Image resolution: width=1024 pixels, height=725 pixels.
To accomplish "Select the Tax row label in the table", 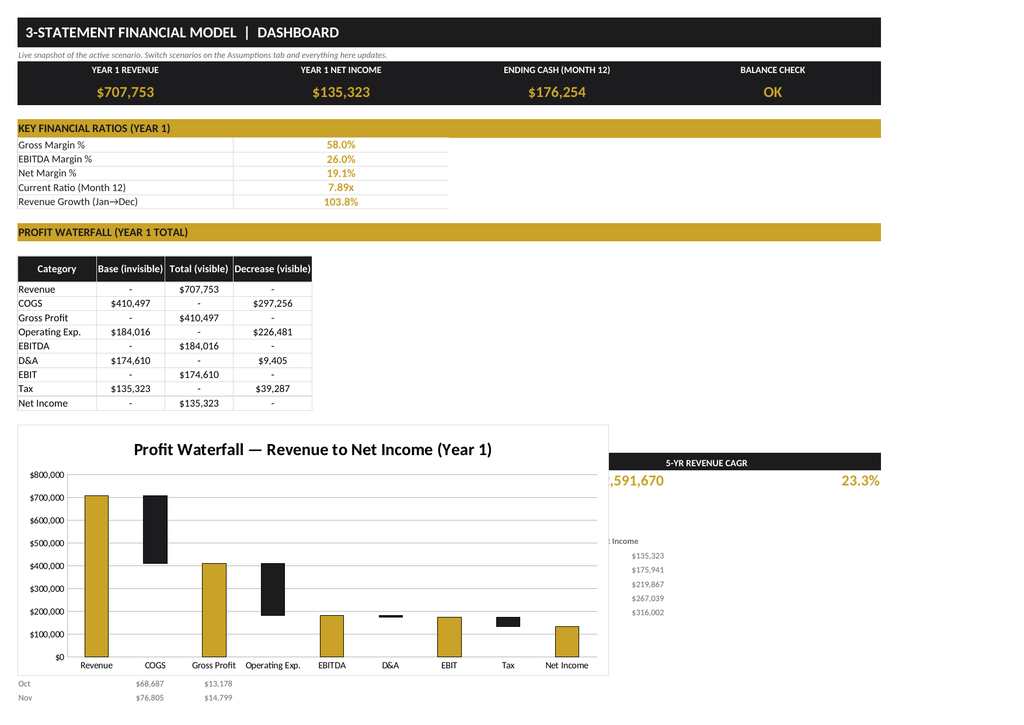I will click(25, 389).
